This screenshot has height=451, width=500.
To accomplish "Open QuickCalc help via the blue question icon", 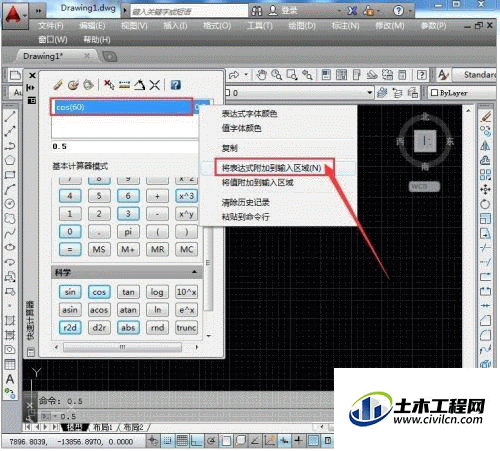I will click(x=176, y=85).
